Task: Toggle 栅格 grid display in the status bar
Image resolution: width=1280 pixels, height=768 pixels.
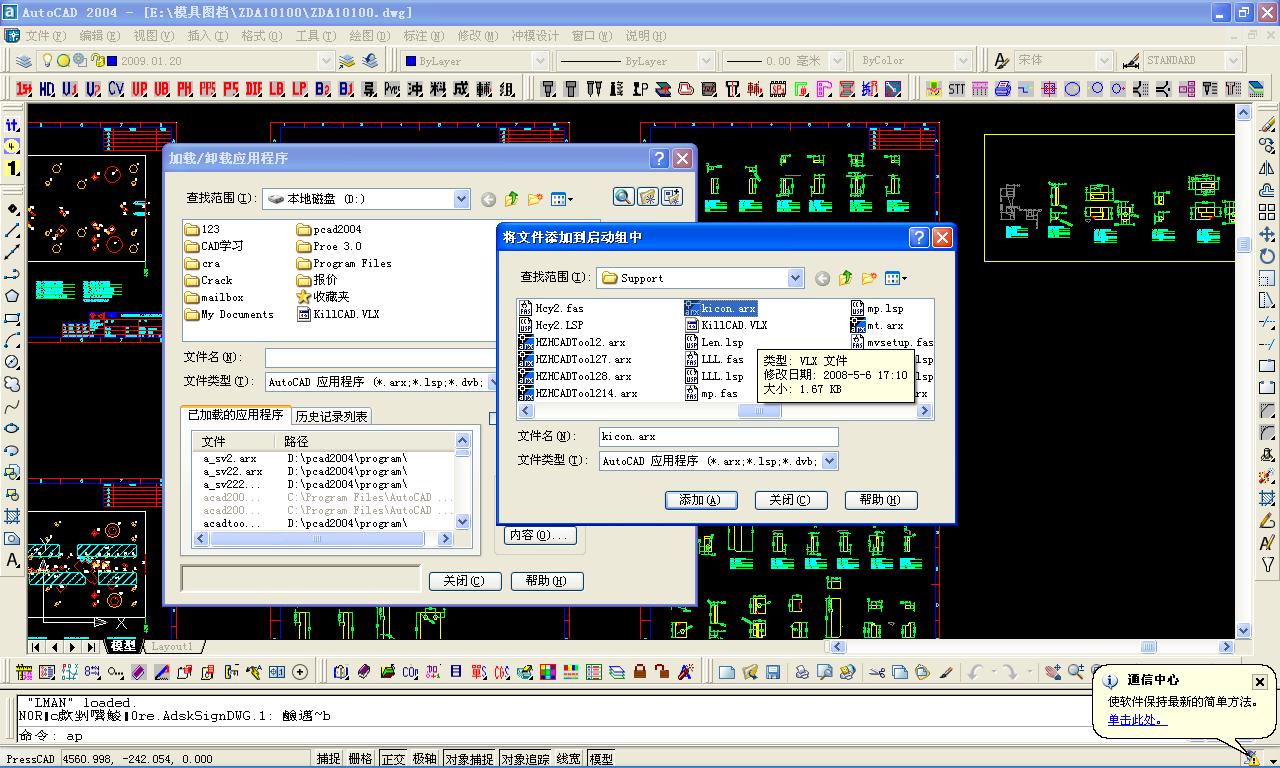Action: pos(360,759)
